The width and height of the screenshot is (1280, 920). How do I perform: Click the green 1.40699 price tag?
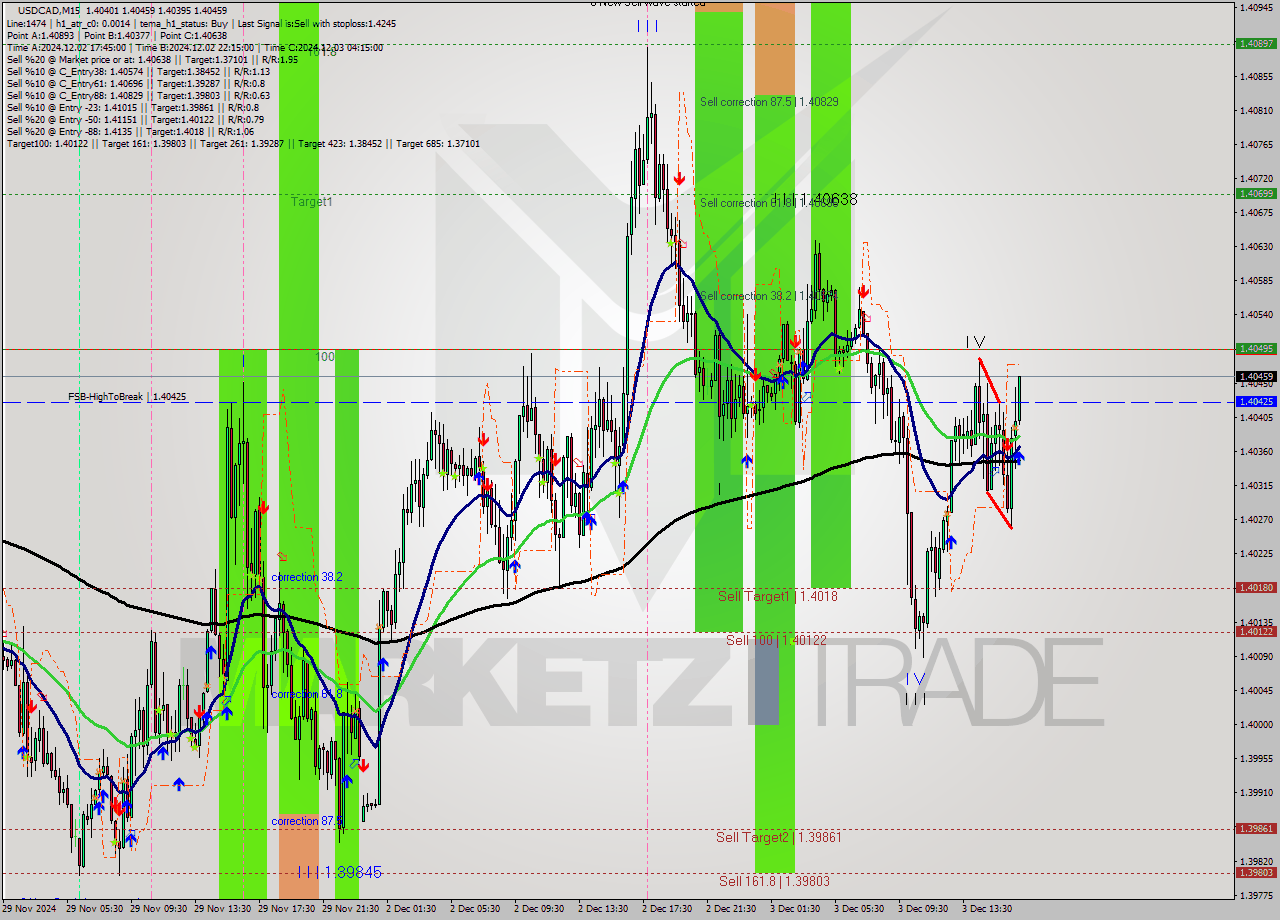click(1256, 194)
